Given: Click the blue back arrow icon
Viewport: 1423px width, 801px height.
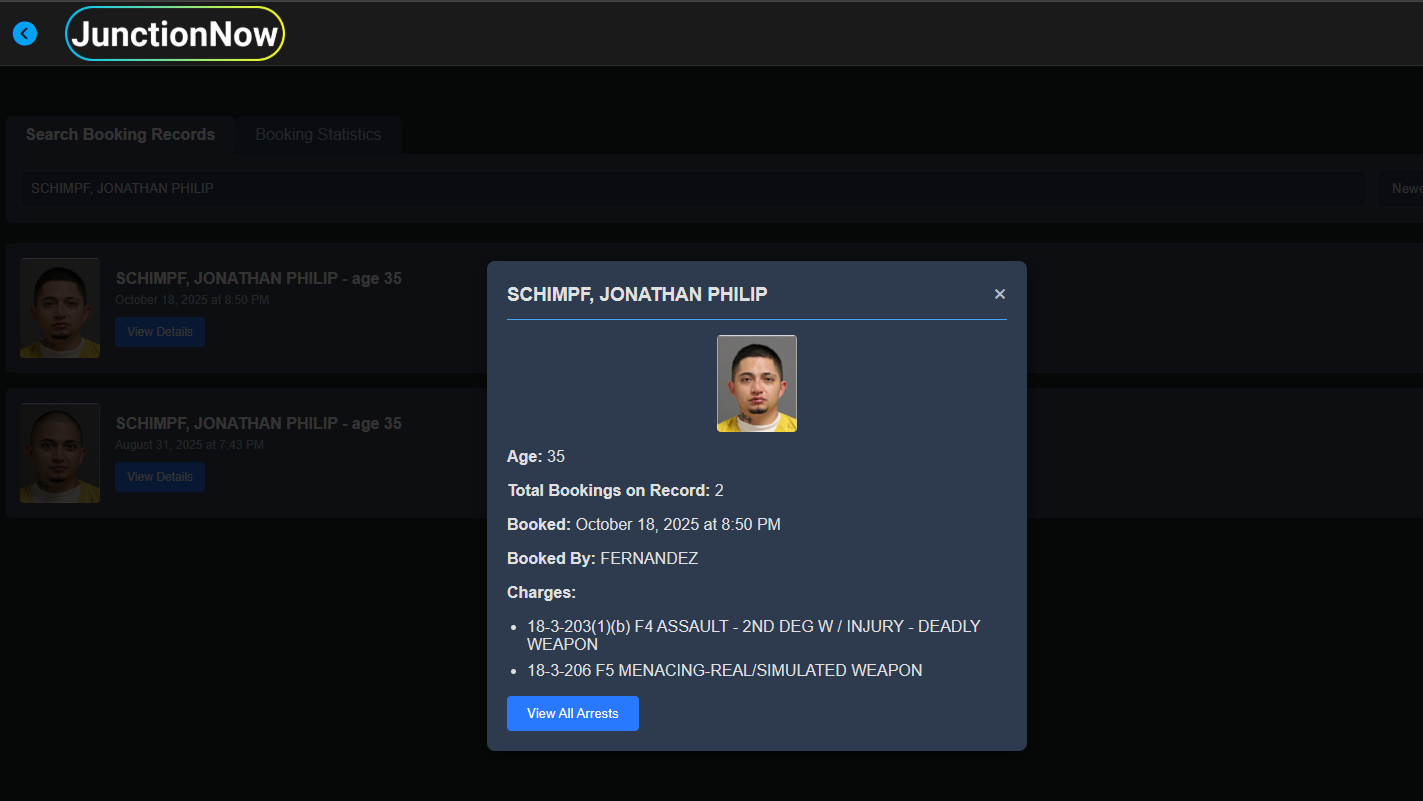Looking at the screenshot, I should (x=25, y=34).
